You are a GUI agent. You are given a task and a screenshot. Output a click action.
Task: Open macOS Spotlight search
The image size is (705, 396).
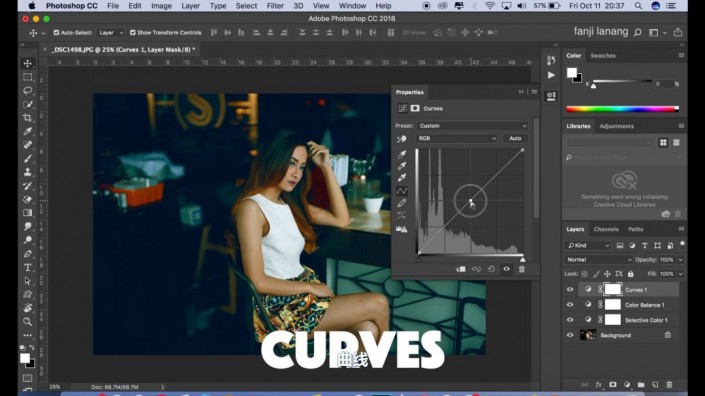(638, 6)
